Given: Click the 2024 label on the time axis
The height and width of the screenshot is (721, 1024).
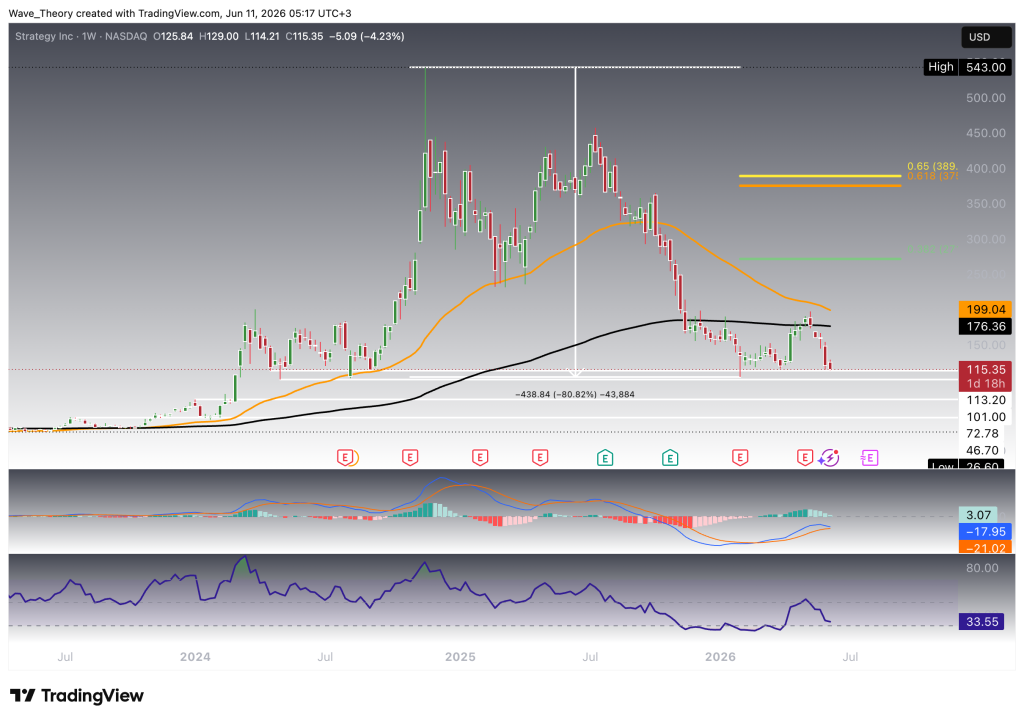Looking at the screenshot, I should [195, 657].
